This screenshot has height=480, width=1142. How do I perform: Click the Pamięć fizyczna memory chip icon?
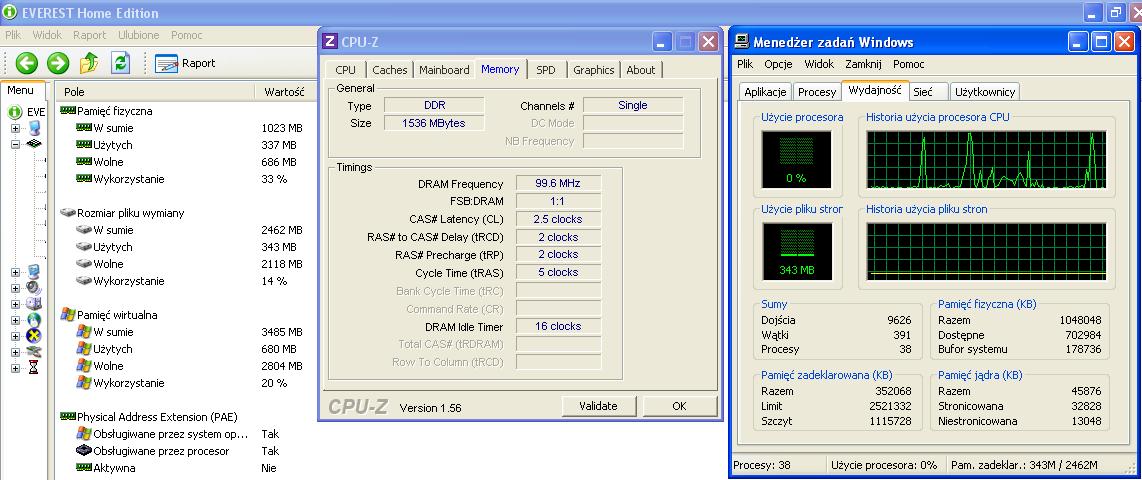click(67, 111)
